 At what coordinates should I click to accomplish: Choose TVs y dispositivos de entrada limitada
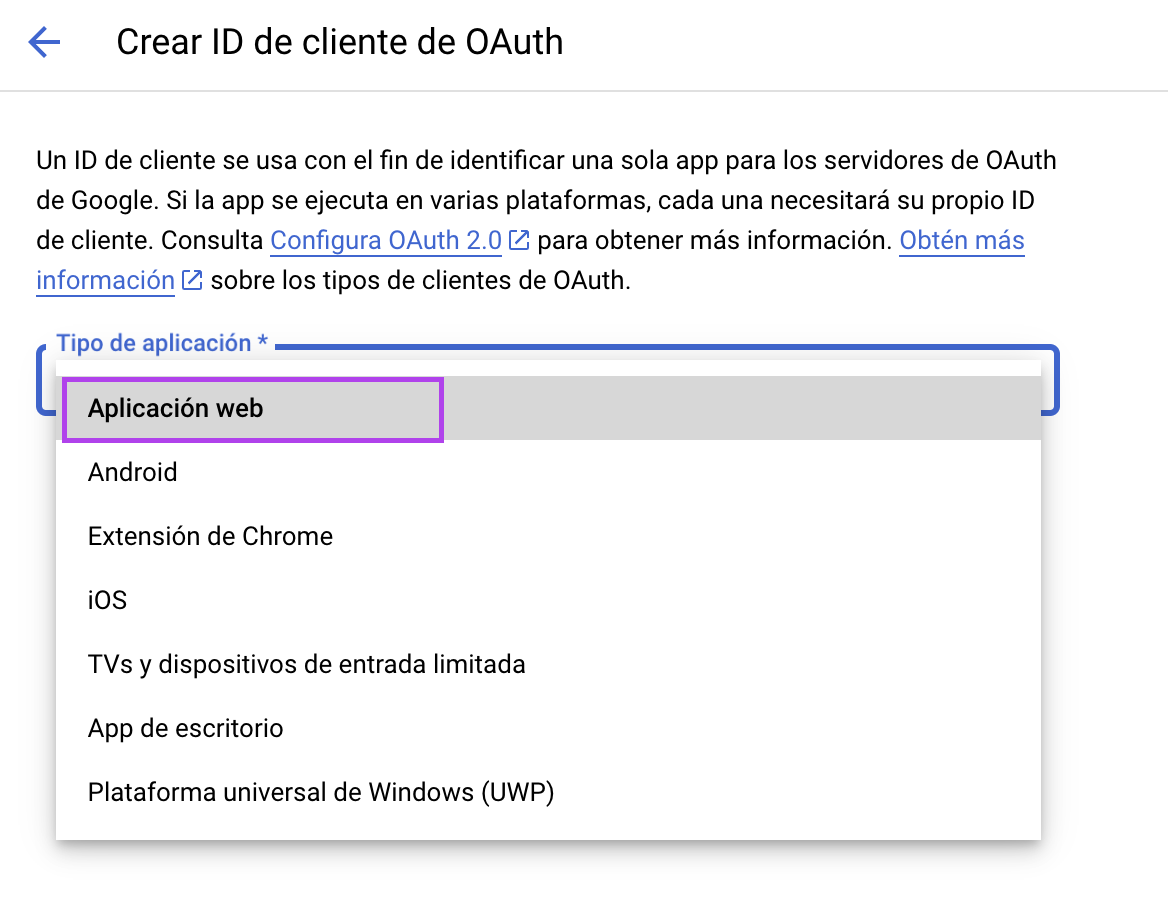[307, 664]
